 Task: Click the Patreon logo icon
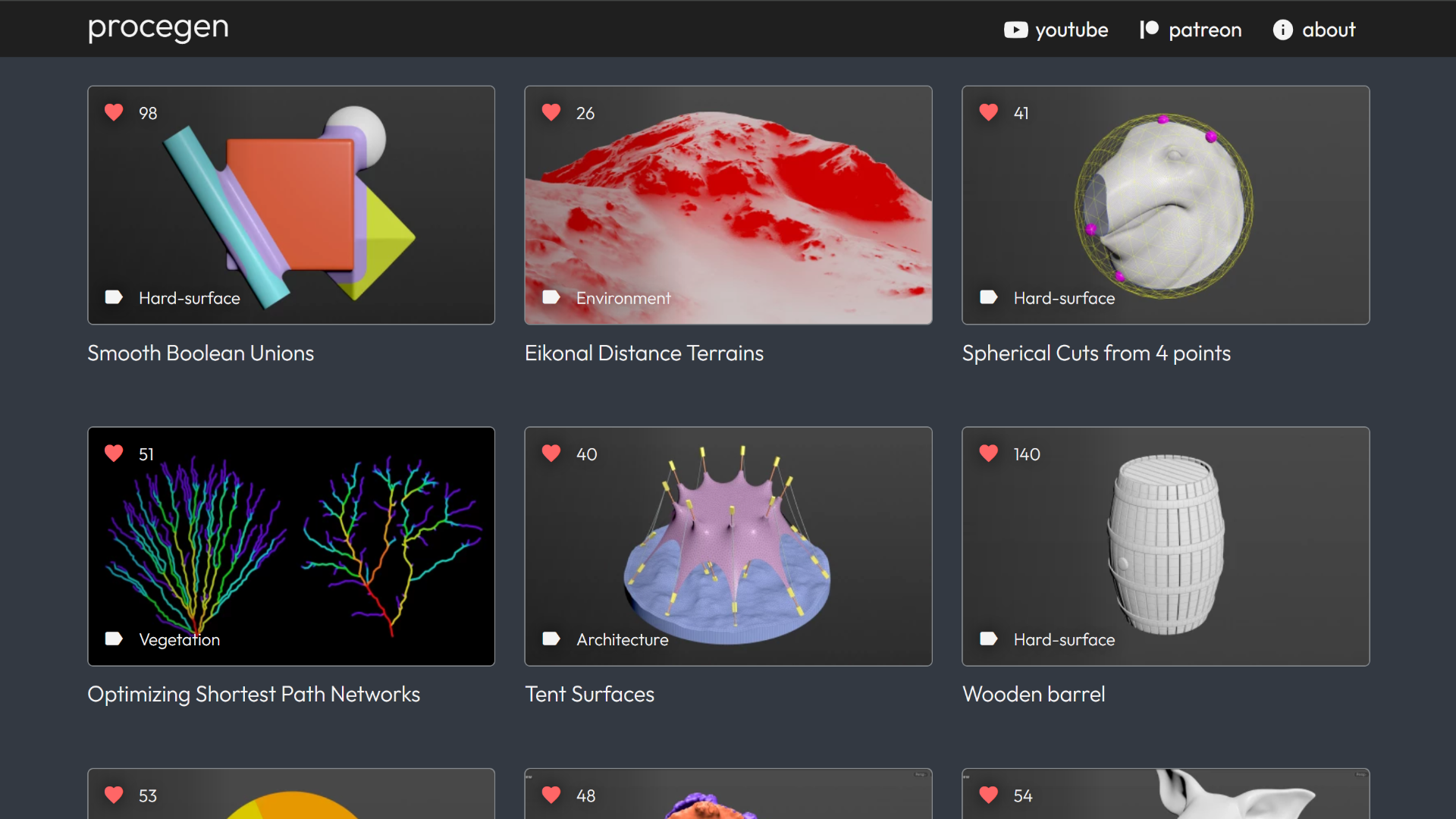pyautogui.click(x=1149, y=30)
